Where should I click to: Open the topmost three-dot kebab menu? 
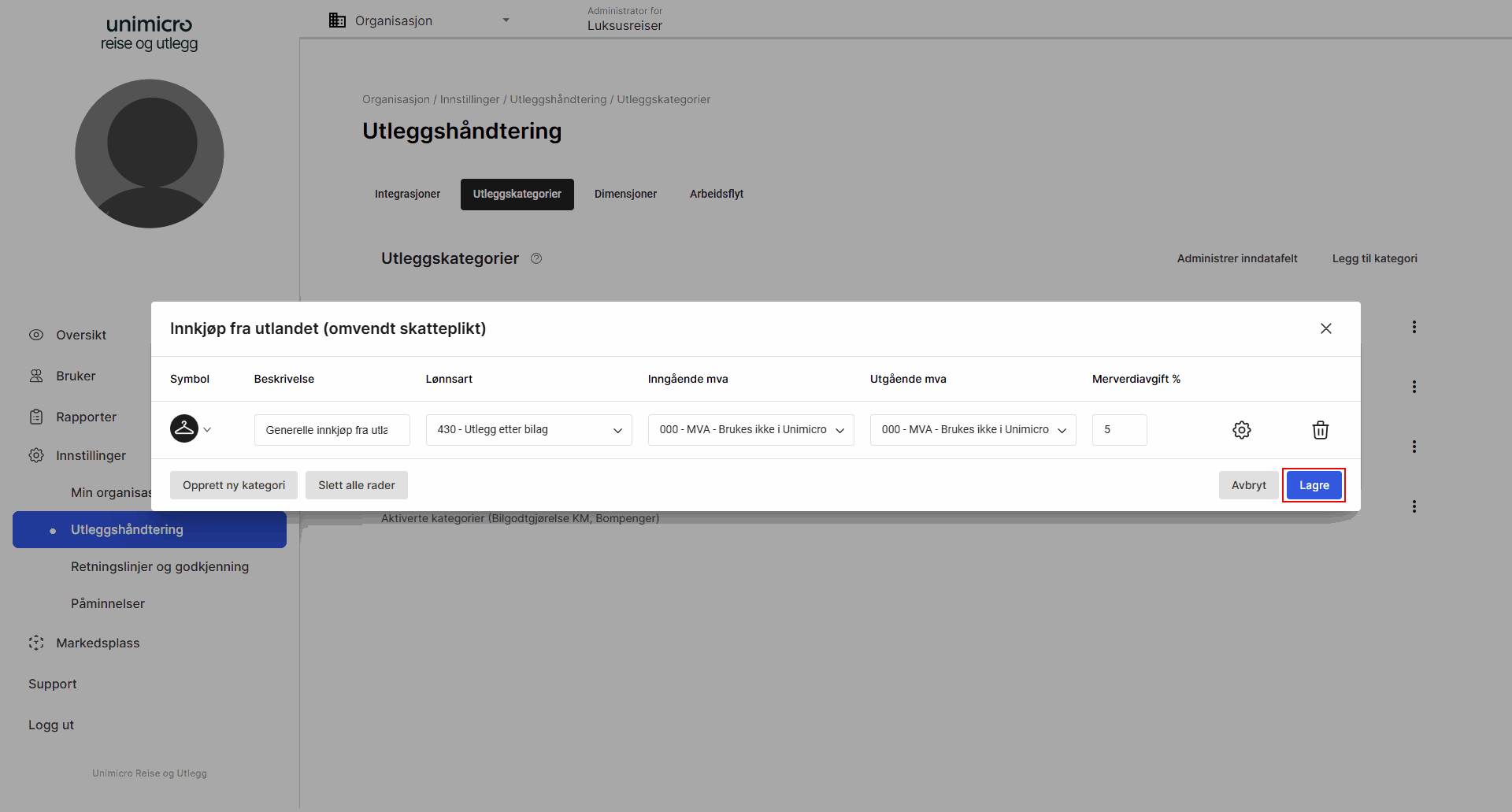1414,326
